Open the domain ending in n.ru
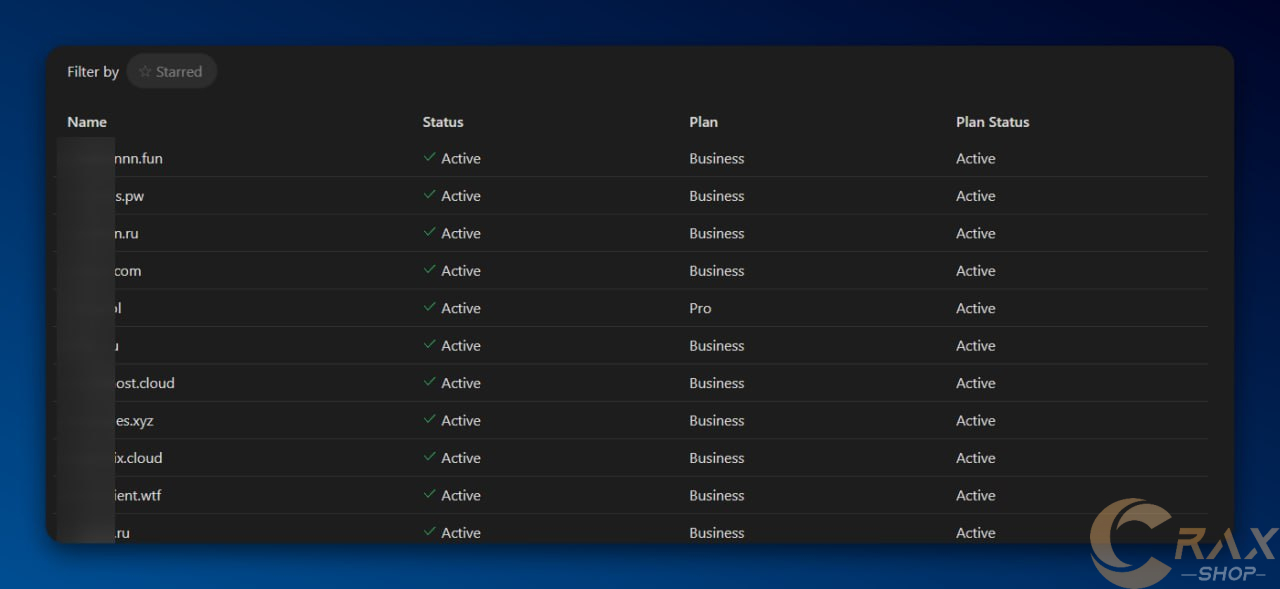The image size is (1280, 589). tap(126, 233)
